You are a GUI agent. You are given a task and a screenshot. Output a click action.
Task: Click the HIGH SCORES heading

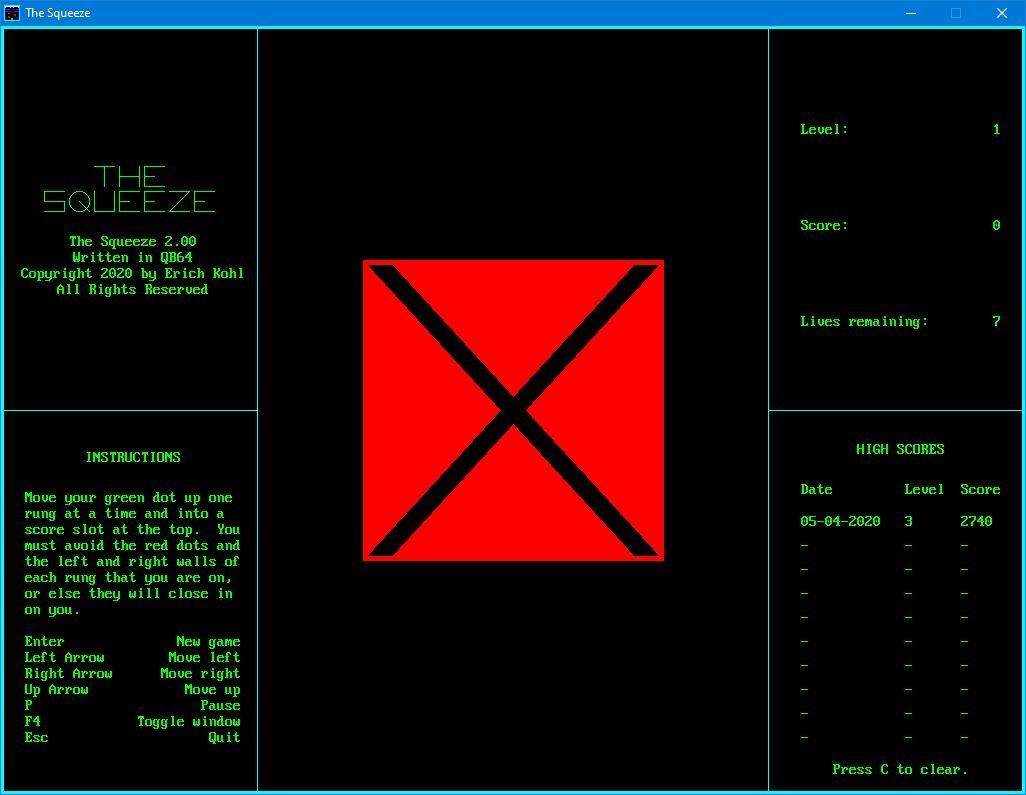click(x=899, y=449)
